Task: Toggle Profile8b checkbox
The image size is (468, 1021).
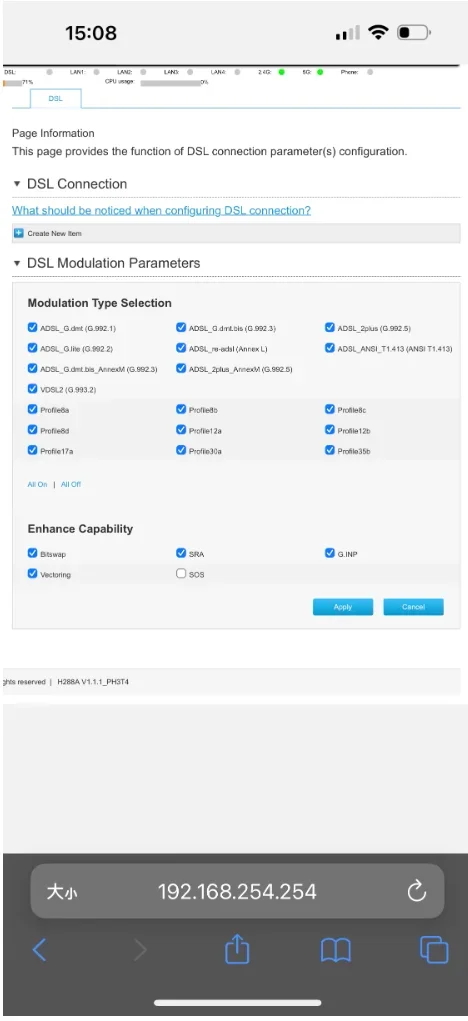Action: (181, 410)
